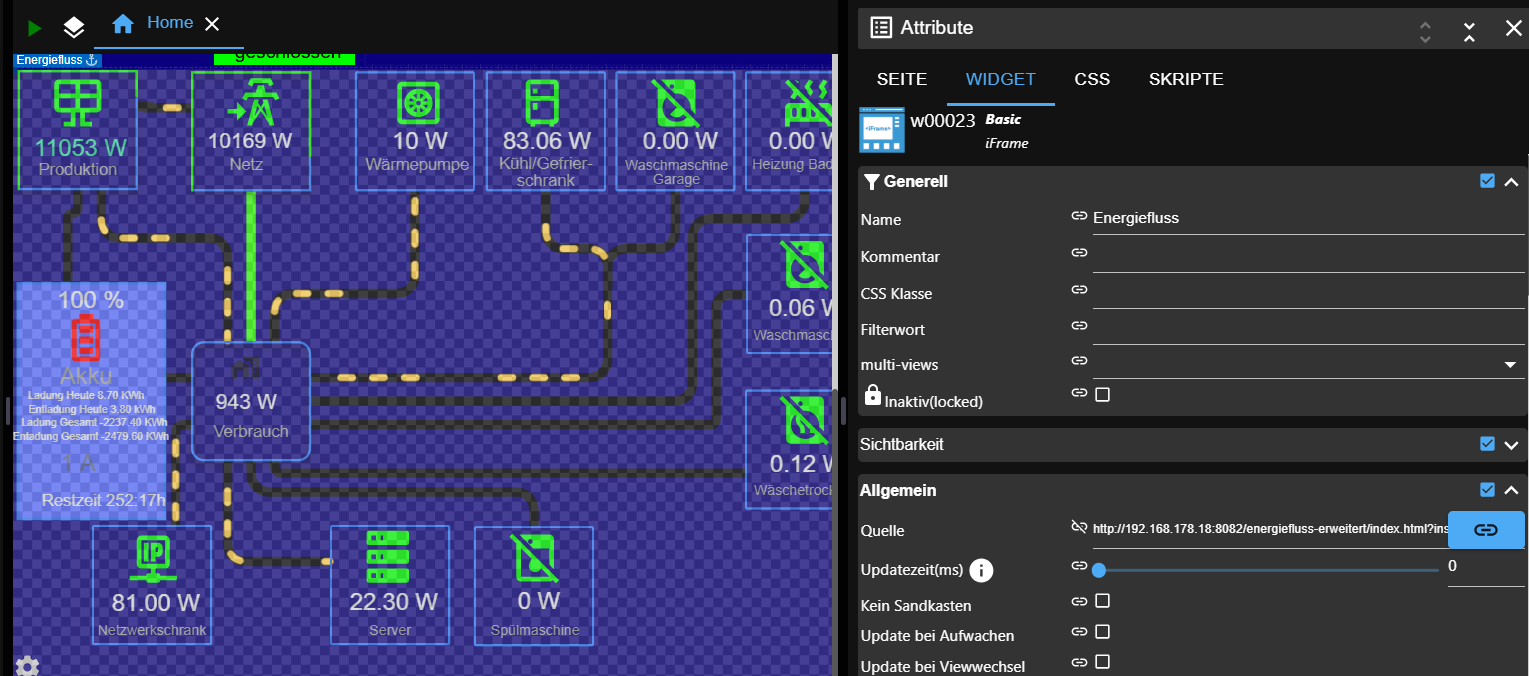Click the Home house icon in tab

tap(123, 23)
